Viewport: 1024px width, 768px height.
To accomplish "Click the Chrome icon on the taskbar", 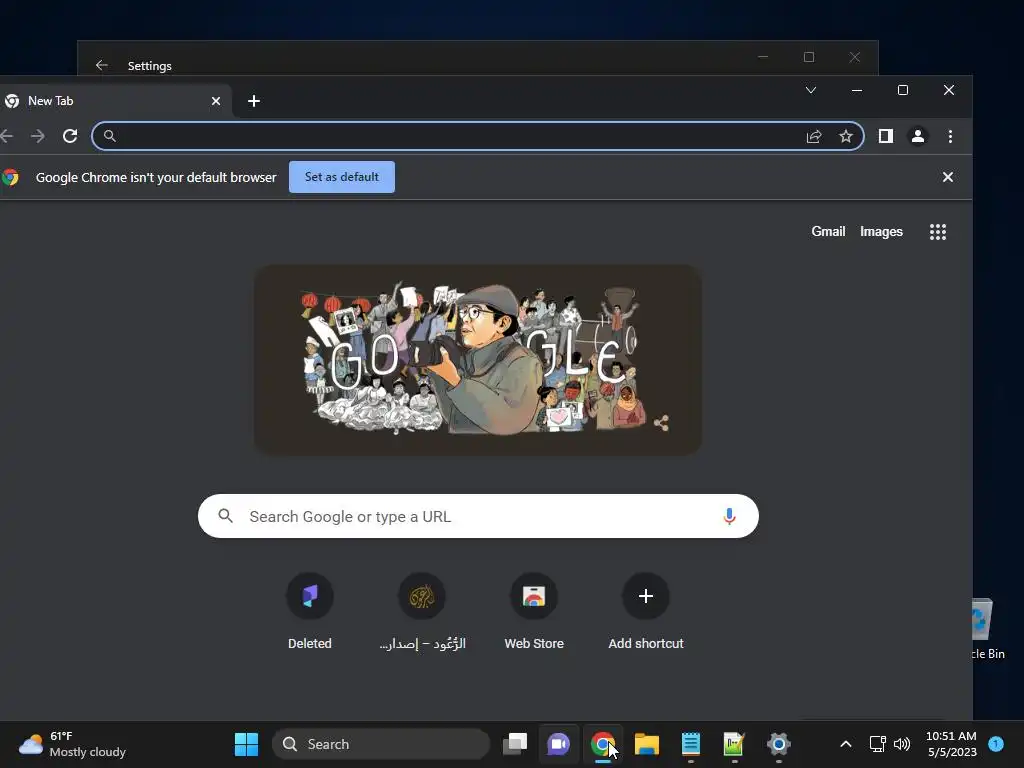I will [602, 744].
